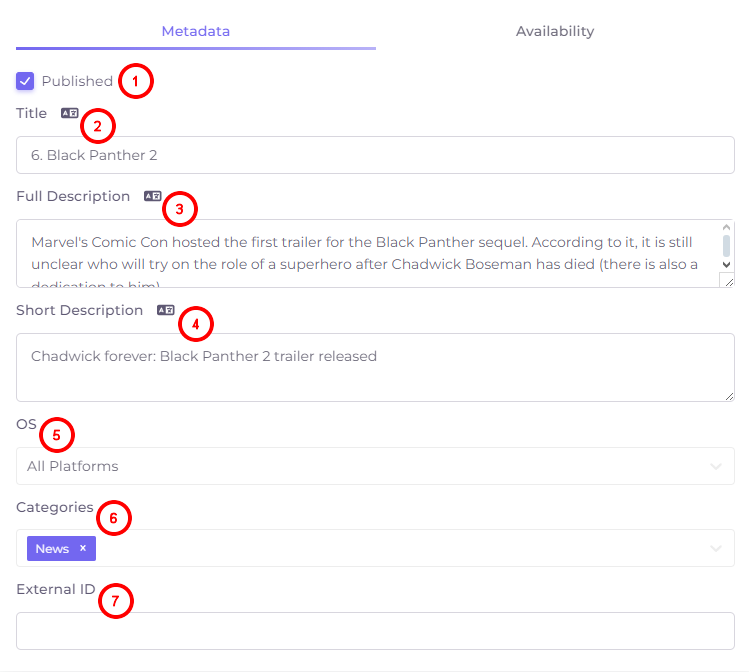The image size is (749, 672).
Task: Open the translation icon beside Full Description
Action: point(153,196)
